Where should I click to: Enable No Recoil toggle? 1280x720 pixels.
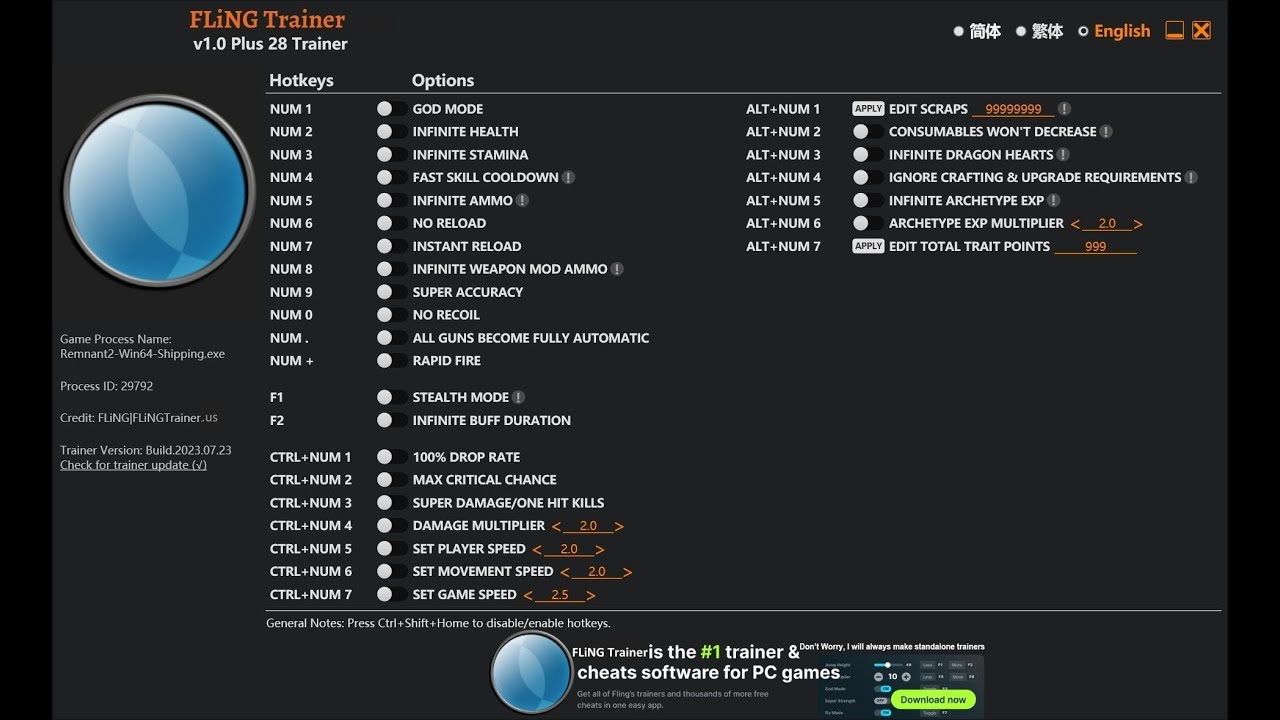click(392, 315)
